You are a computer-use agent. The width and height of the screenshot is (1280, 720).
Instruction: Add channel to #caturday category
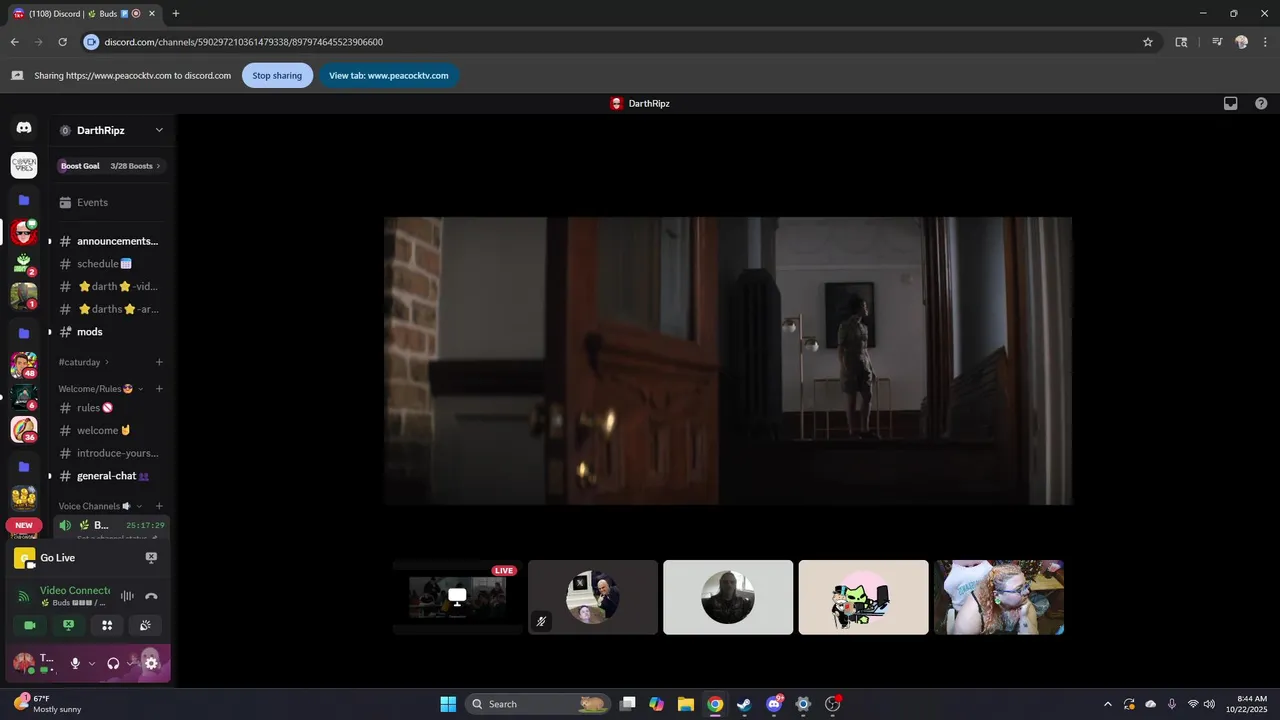coord(159,362)
